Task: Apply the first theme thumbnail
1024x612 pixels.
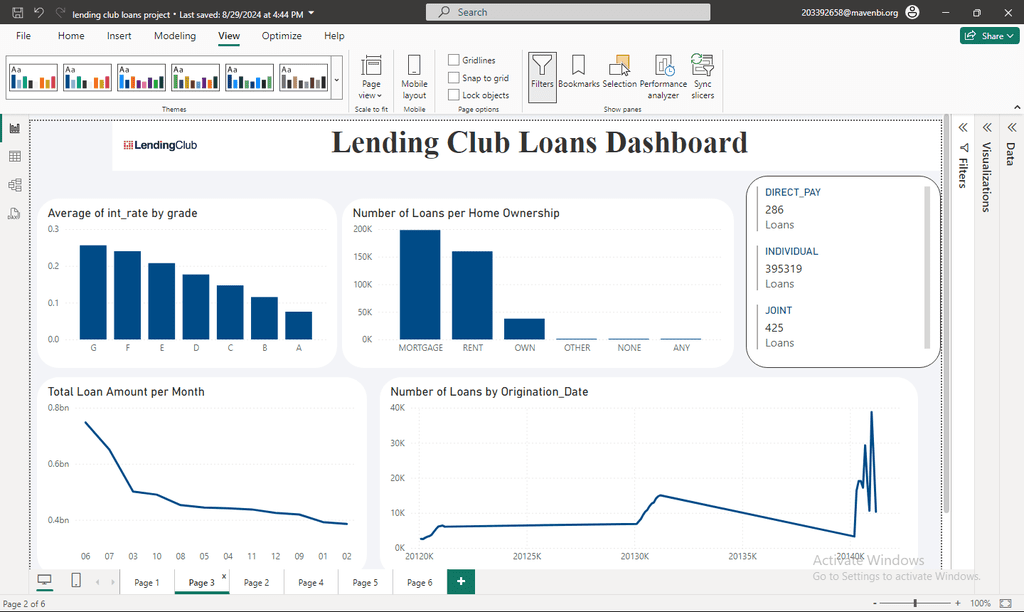Action: pyautogui.click(x=33, y=78)
